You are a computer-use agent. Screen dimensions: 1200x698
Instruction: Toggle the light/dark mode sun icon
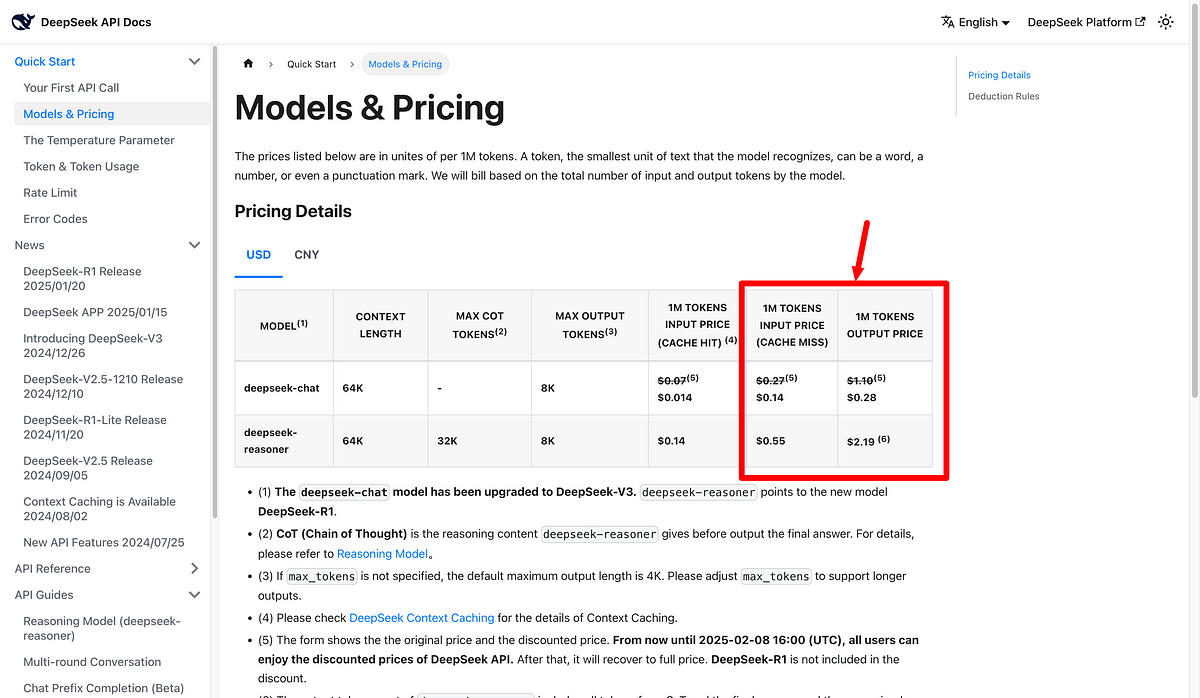point(1166,22)
